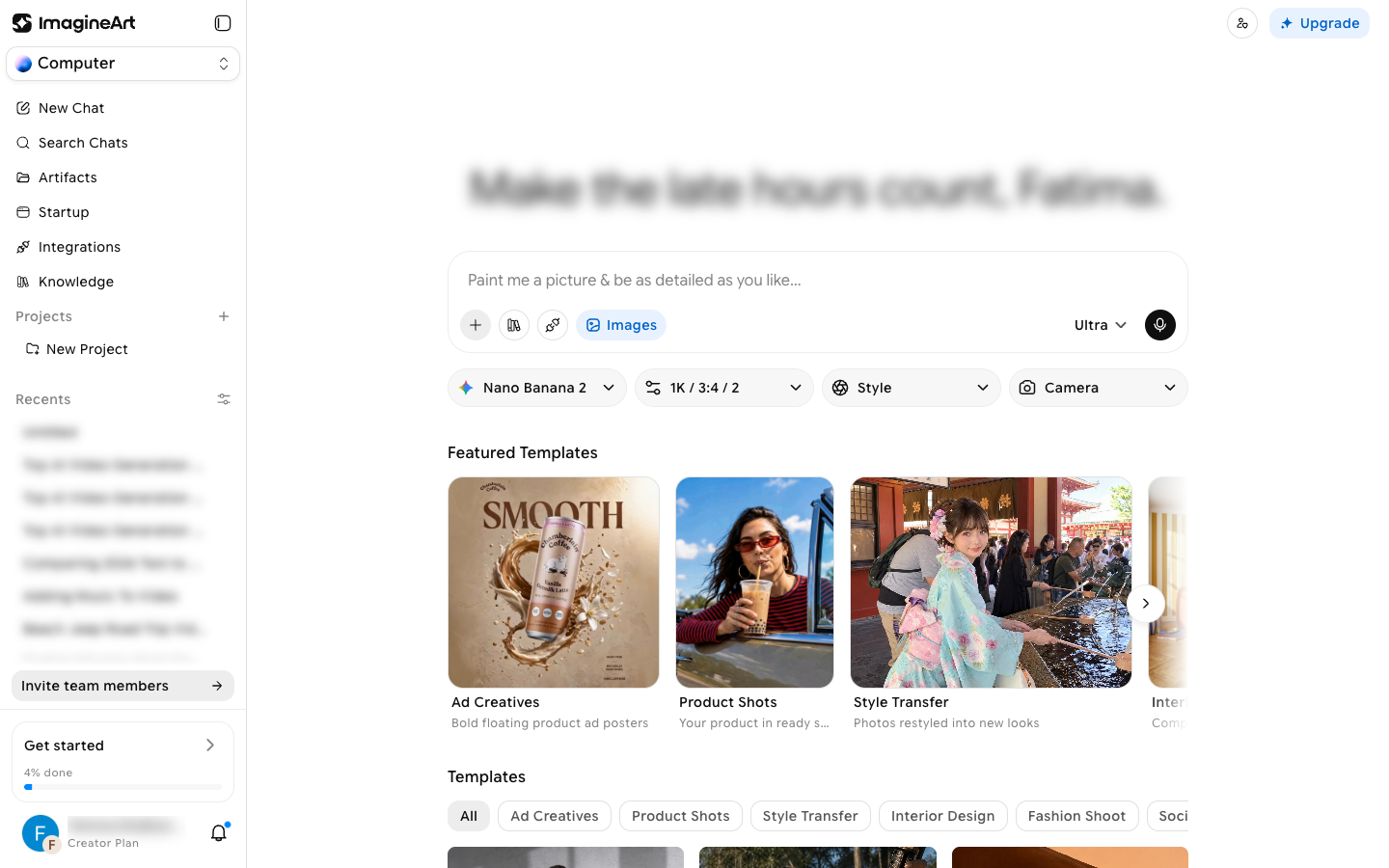Screen dimensions: 1389x868
Task: Go to Integrations in sidebar
Action: point(123,247)
